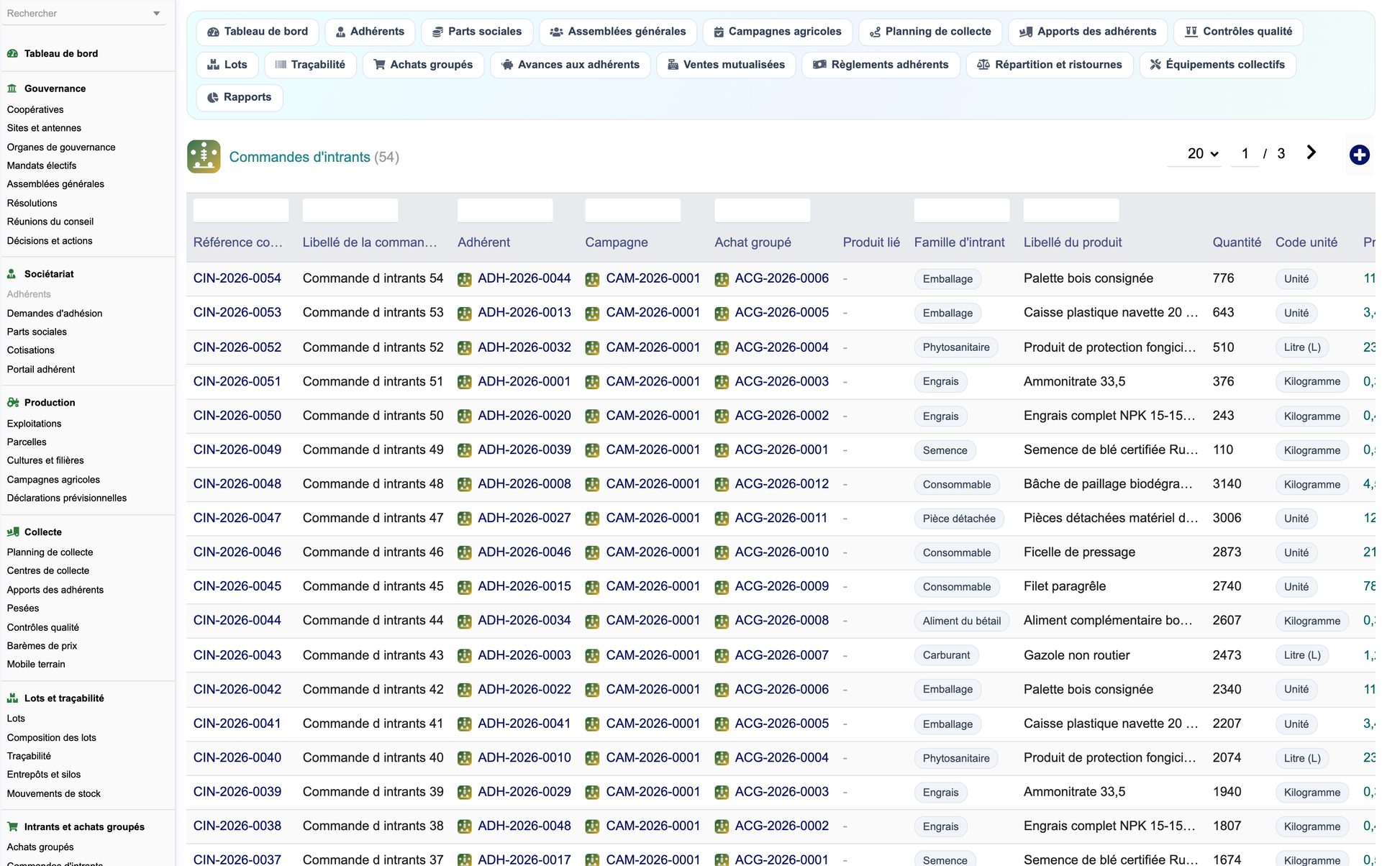1400x866 pixels.
Task: Click the Libellé du produit filter field
Action: 1071,210
